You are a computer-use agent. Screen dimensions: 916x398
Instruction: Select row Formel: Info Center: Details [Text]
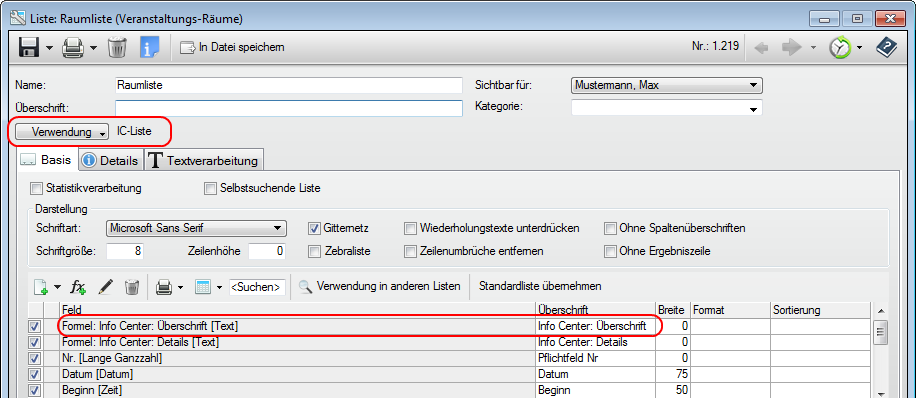(297, 342)
